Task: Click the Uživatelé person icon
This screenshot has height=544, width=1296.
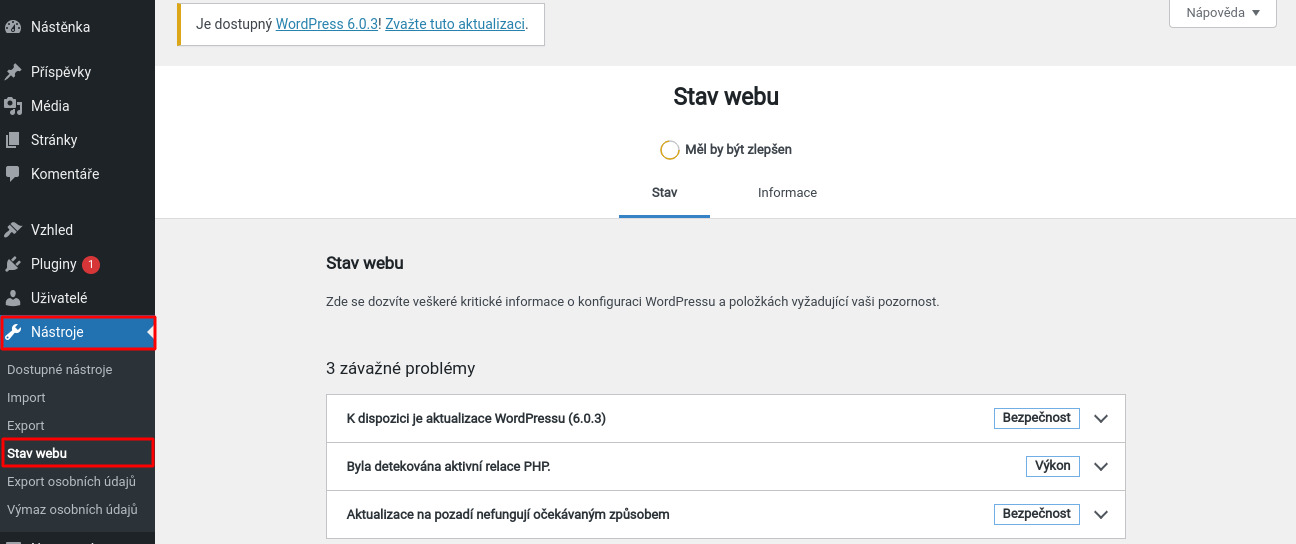Action: click(13, 298)
